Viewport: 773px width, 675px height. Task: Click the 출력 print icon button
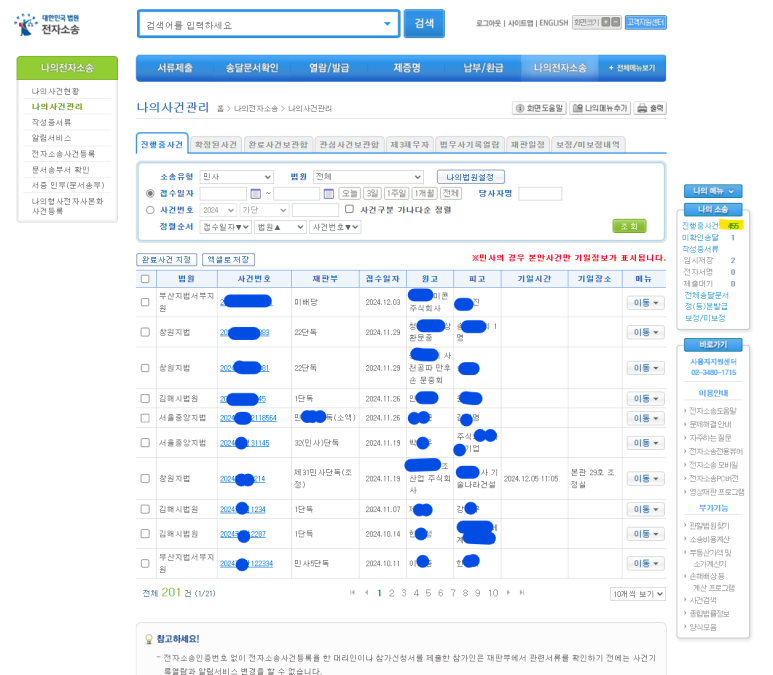651,108
